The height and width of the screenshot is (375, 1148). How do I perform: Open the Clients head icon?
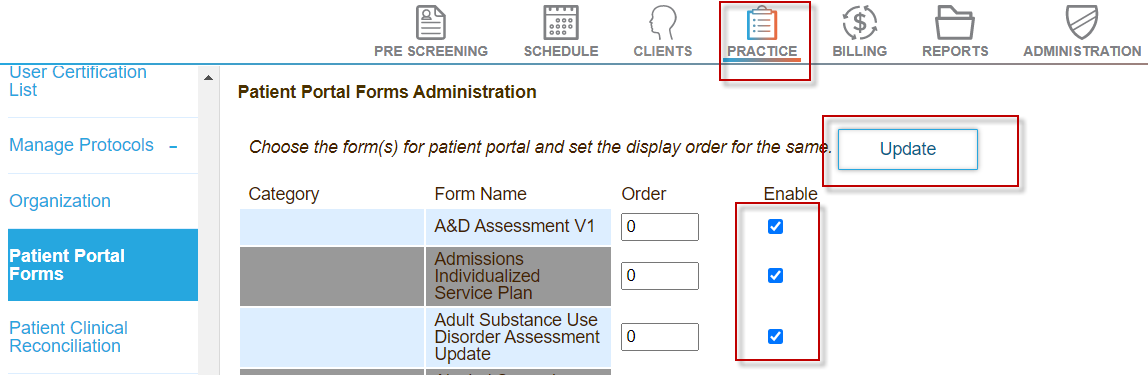click(663, 23)
